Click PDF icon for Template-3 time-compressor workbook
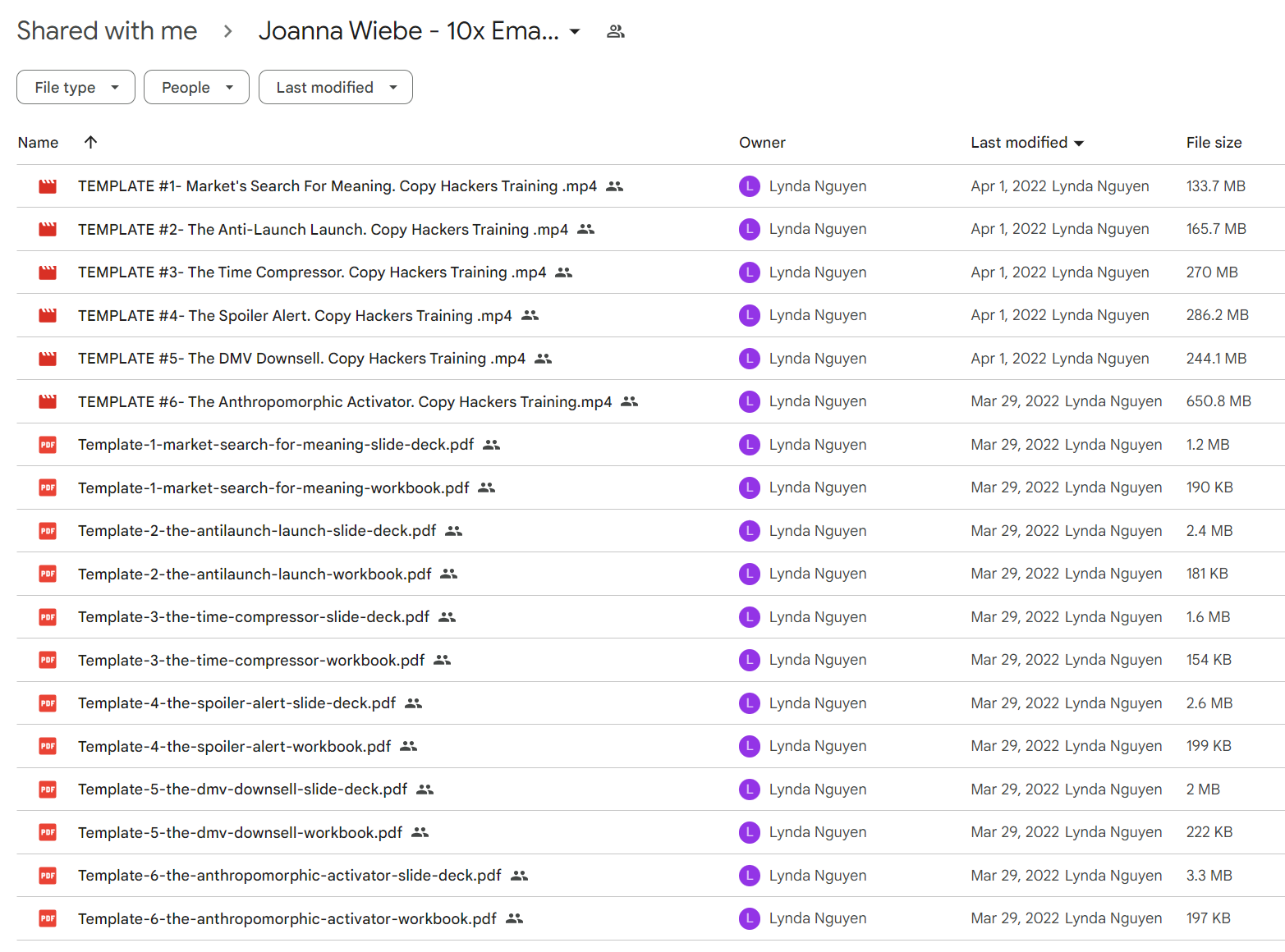Screen dimensions: 1285x952 coord(48,660)
